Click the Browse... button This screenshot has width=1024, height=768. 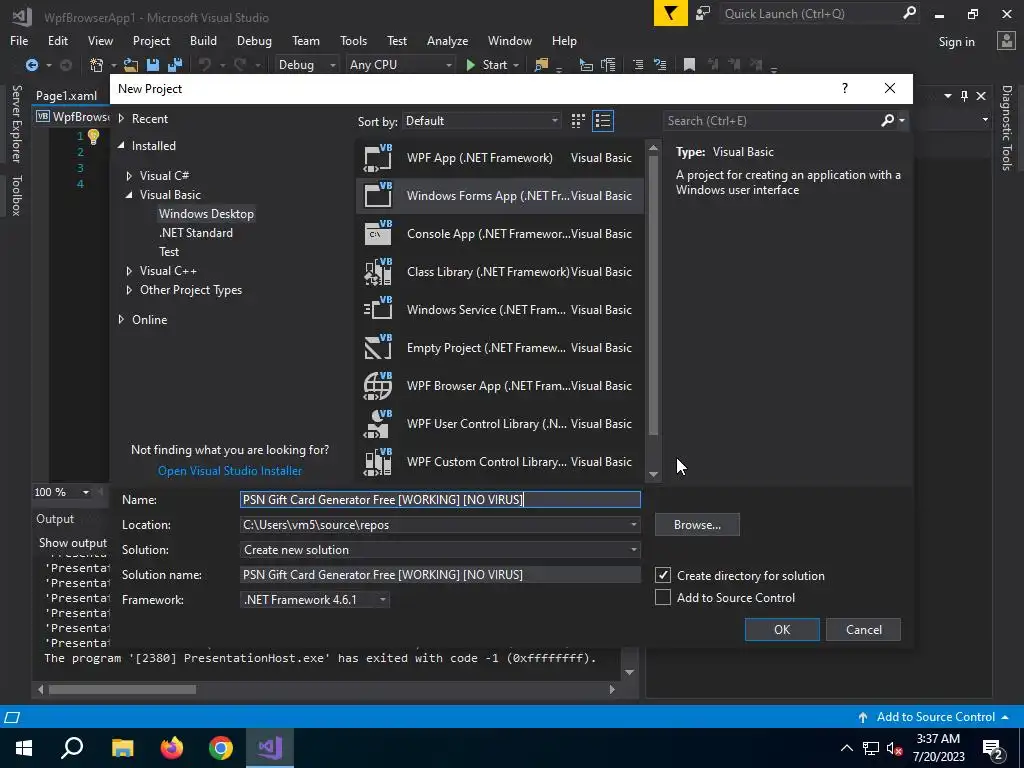697,524
